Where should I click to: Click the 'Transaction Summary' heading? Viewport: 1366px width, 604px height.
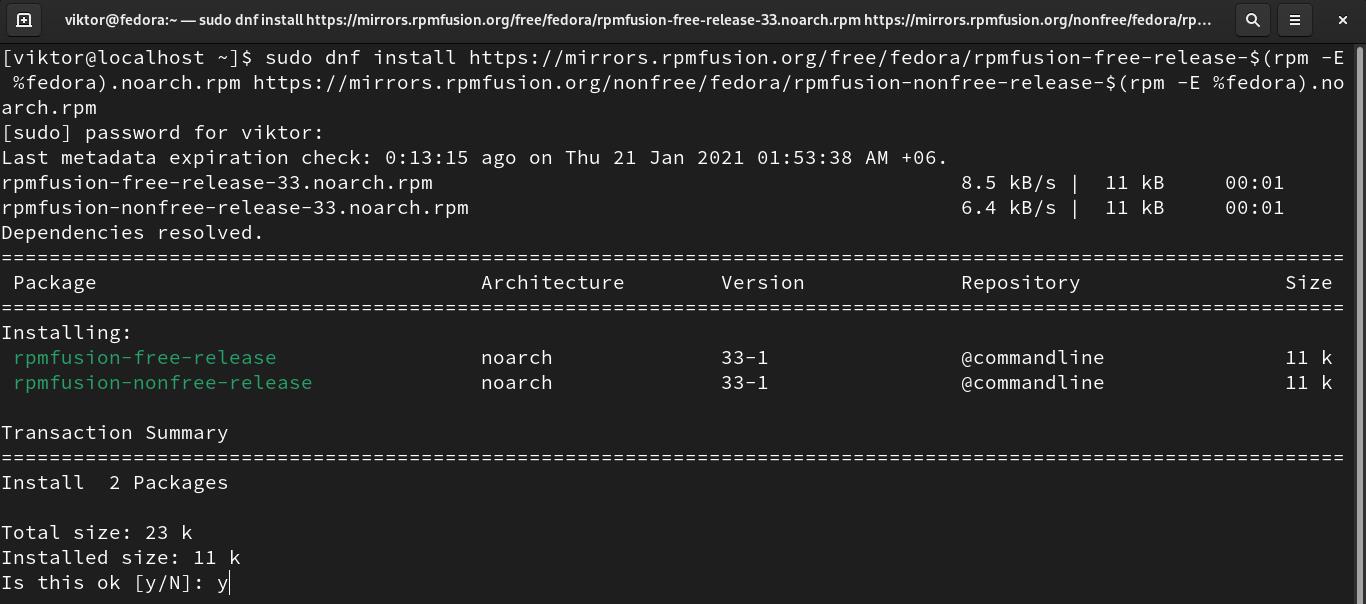tap(115, 433)
